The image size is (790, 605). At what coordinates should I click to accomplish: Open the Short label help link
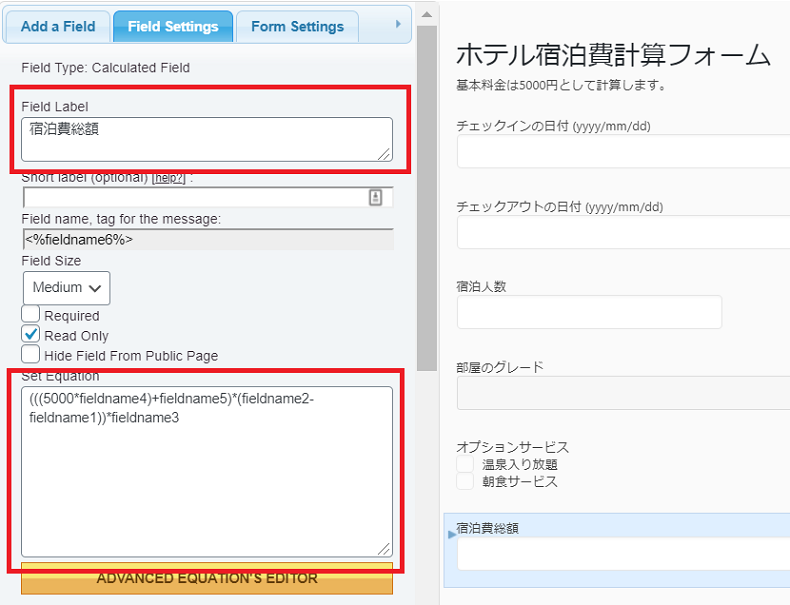pyautogui.click(x=169, y=178)
